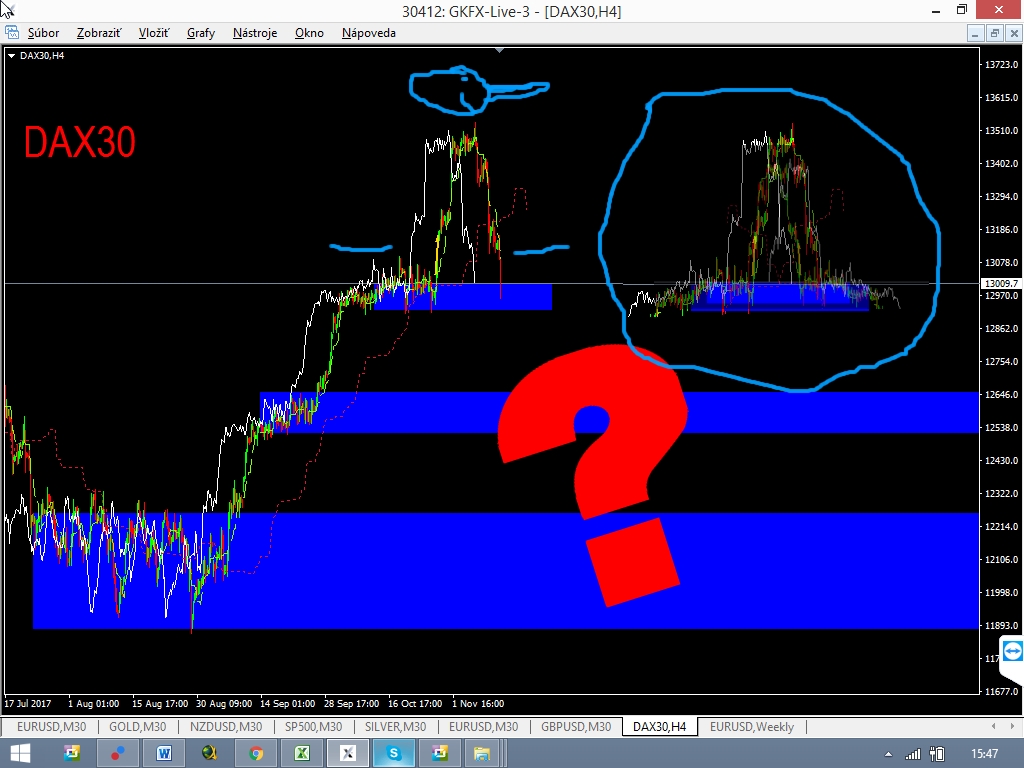Switch to the GBPUSD,M30 chart tab
This screenshot has height=768, width=1024.
576,727
